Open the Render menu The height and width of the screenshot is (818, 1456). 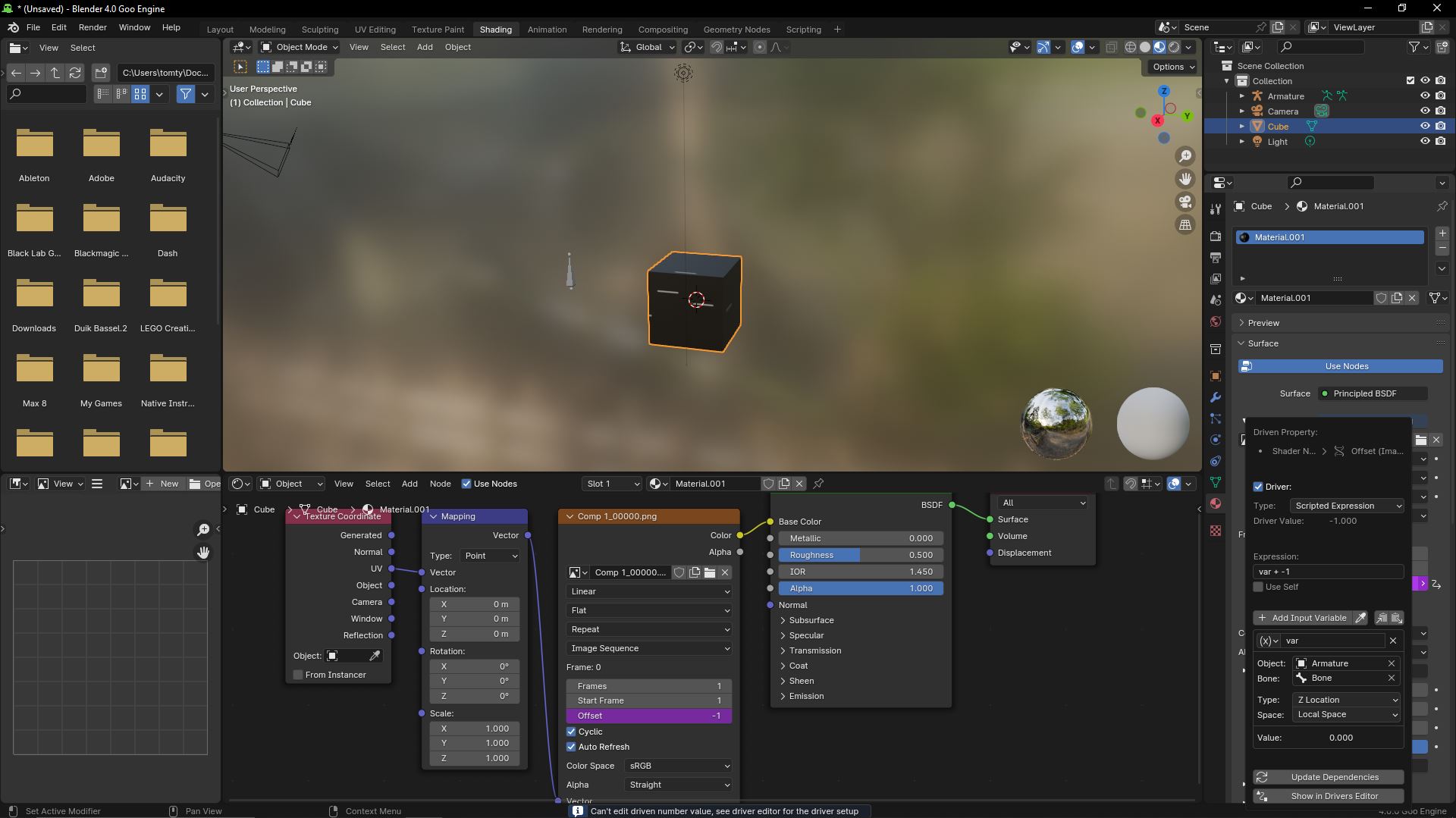click(93, 27)
